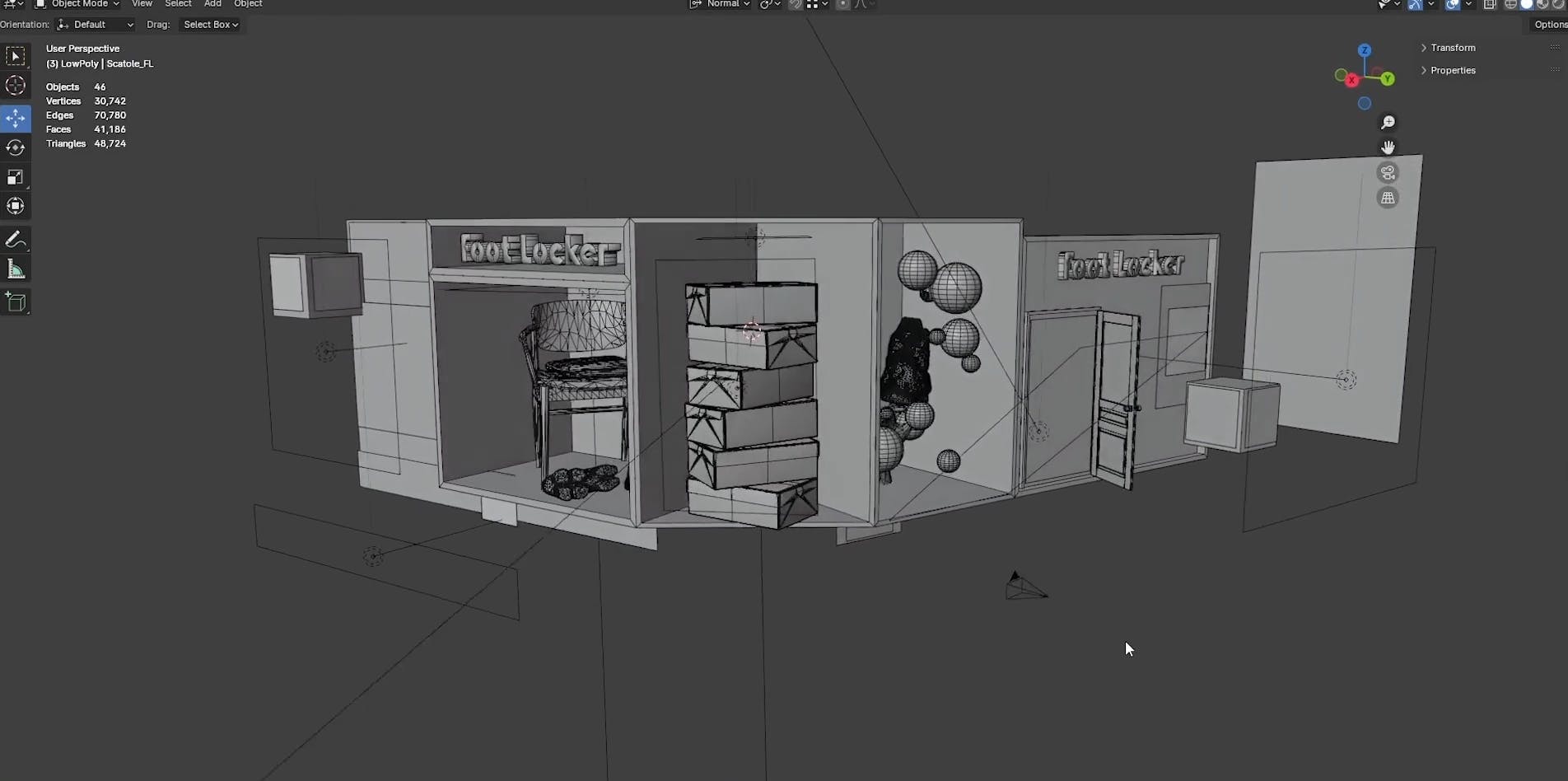Click the LowPoly | Scatole_FL label

100,63
